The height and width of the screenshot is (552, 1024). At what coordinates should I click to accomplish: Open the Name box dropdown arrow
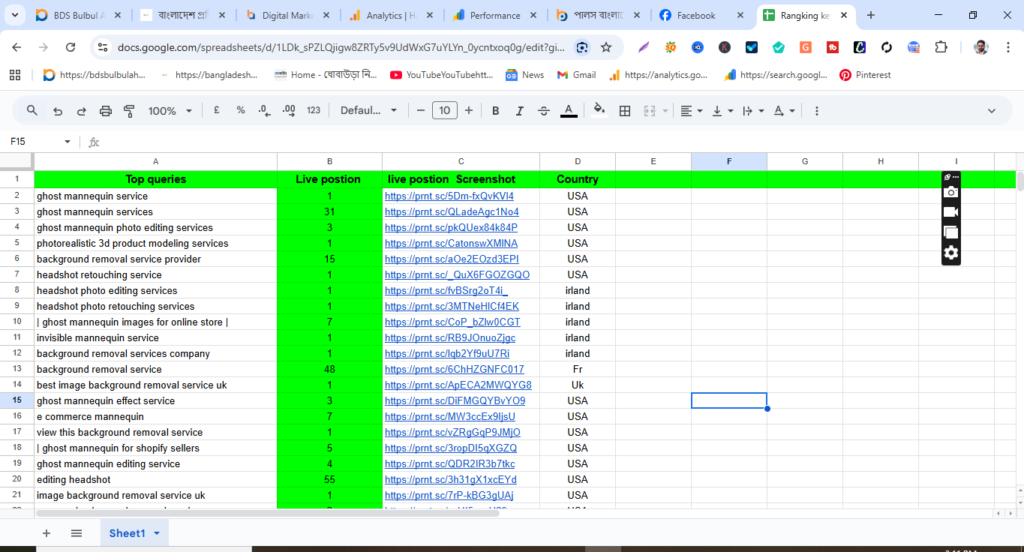pyautogui.click(x=67, y=142)
